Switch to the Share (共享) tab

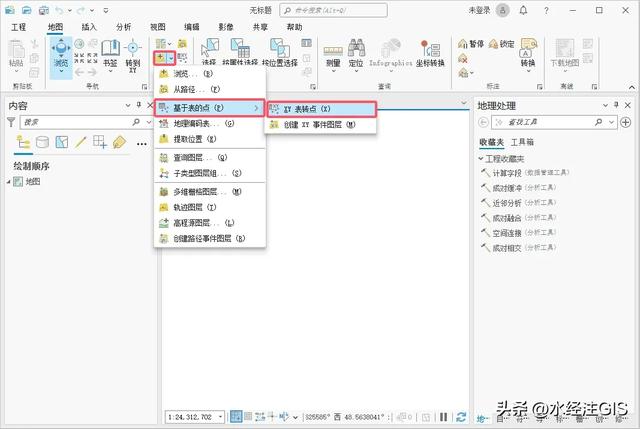pyautogui.click(x=260, y=27)
